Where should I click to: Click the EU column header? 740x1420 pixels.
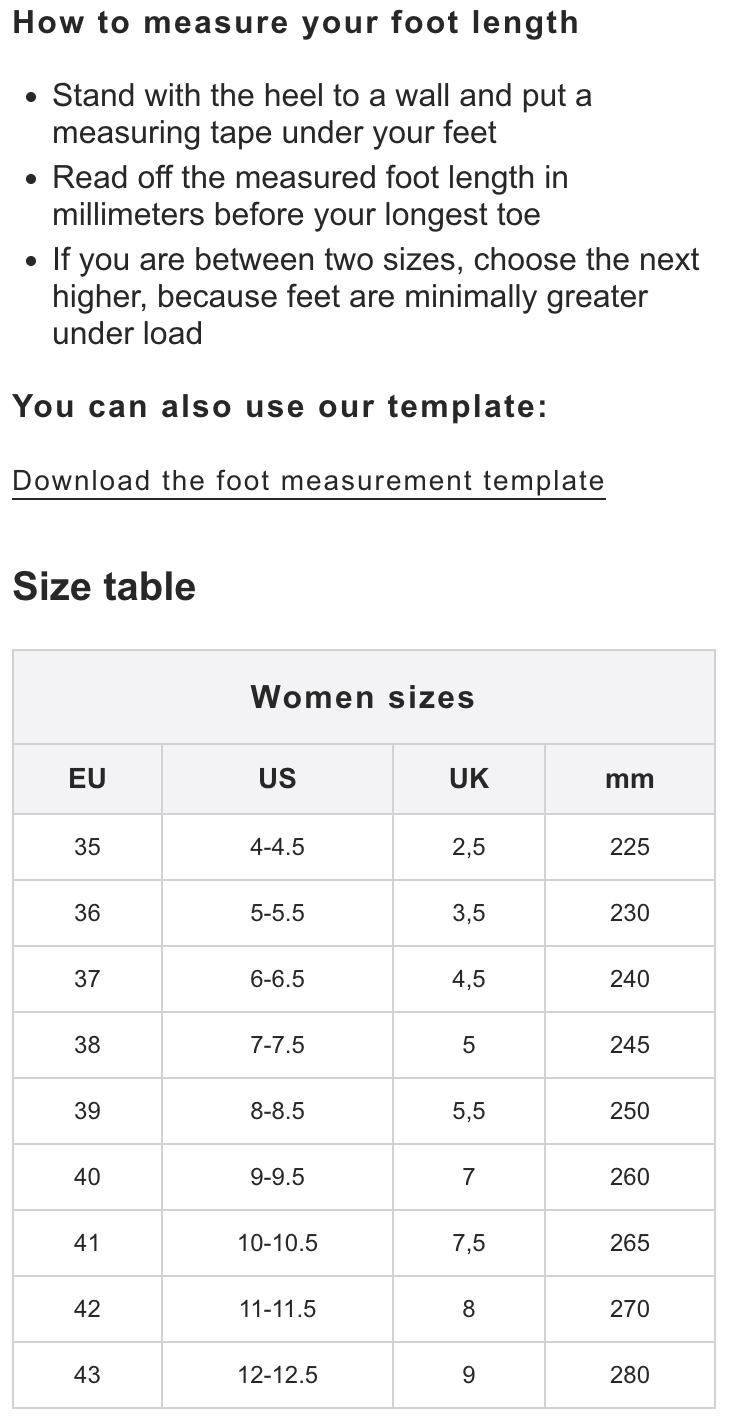coord(87,779)
